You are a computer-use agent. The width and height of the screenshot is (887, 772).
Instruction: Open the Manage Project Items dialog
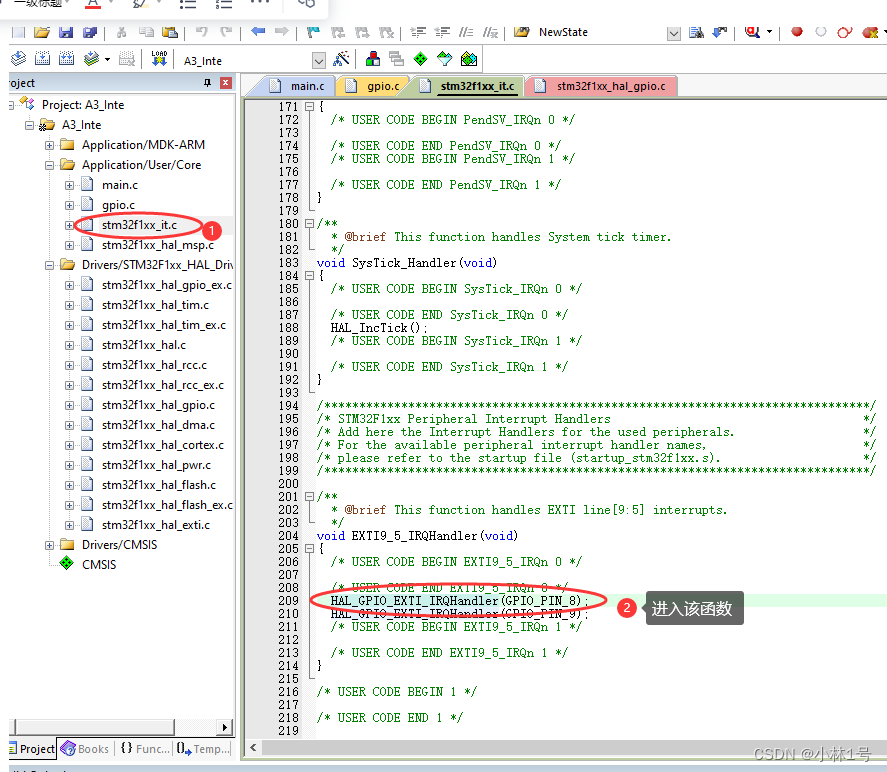pos(373,58)
